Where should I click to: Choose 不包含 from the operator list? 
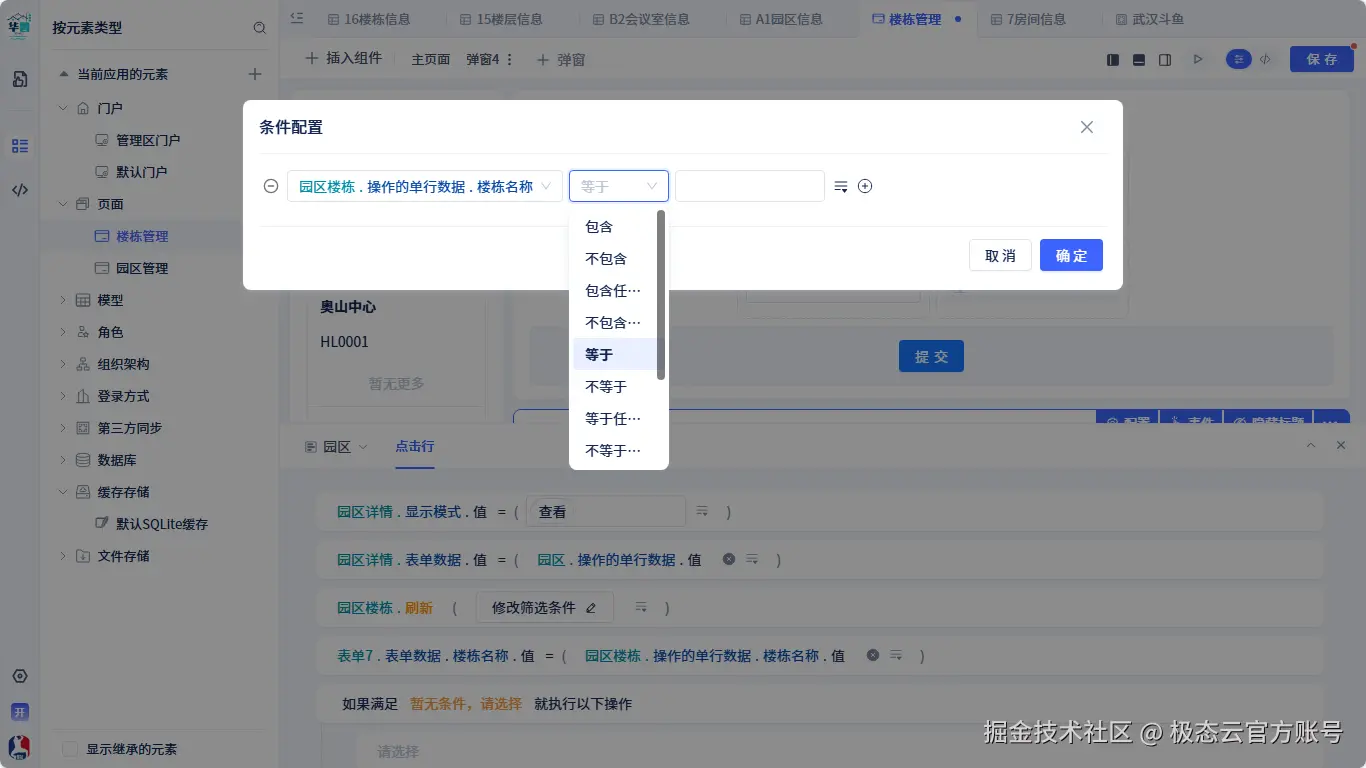pos(614,259)
